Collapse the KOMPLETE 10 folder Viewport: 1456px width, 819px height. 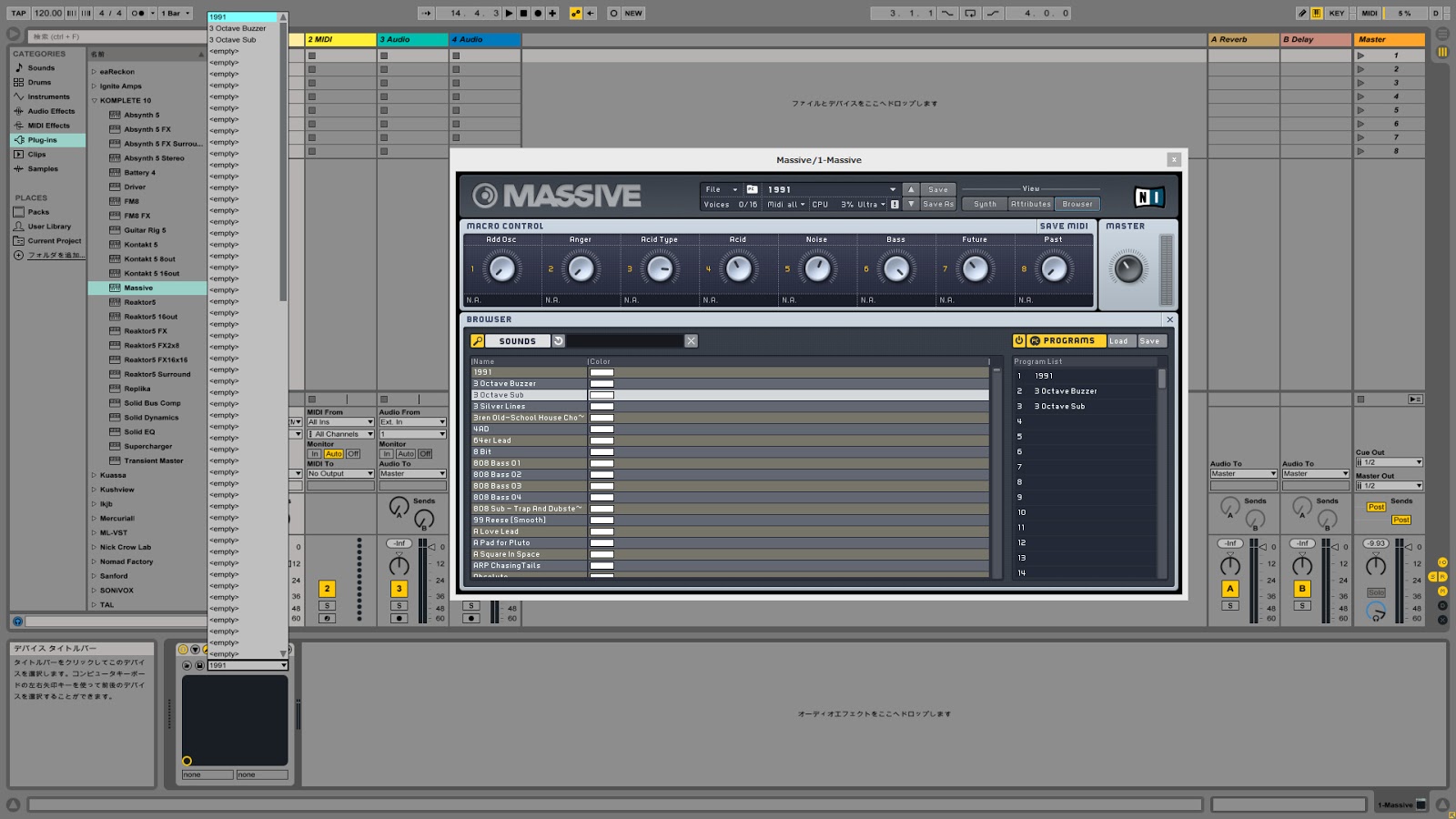click(94, 101)
